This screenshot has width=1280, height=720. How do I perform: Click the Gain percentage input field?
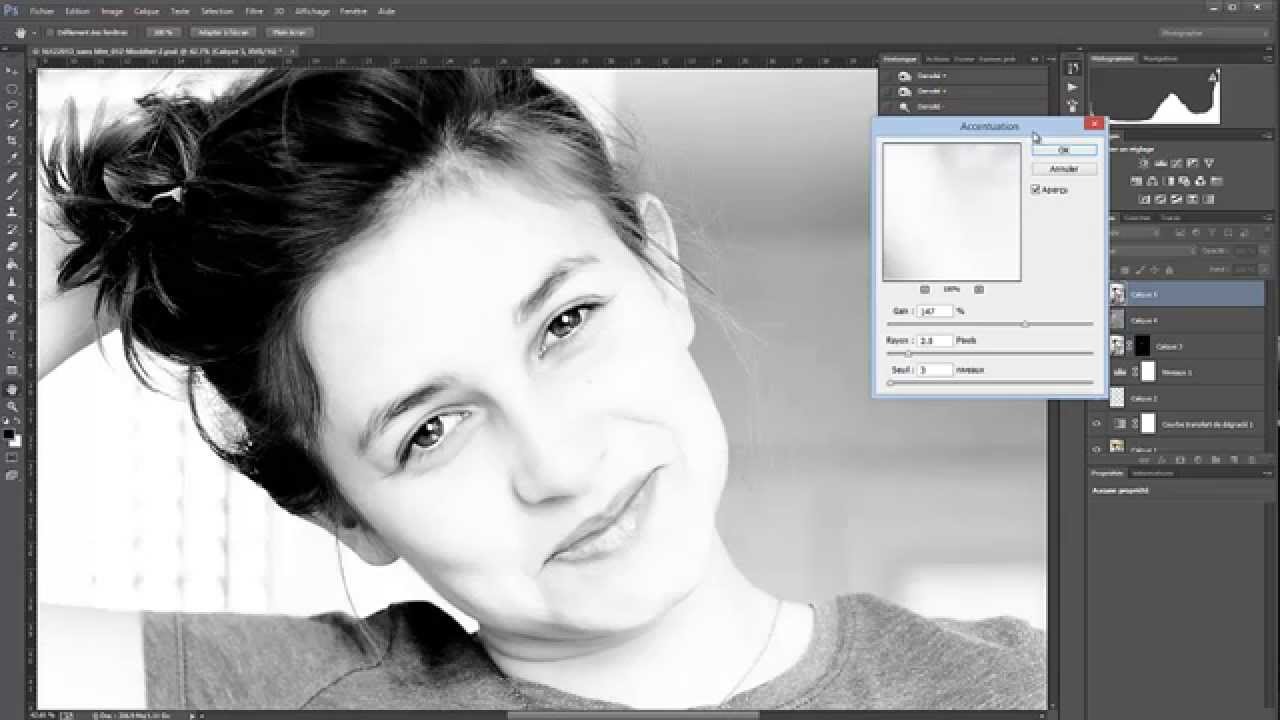pos(935,311)
